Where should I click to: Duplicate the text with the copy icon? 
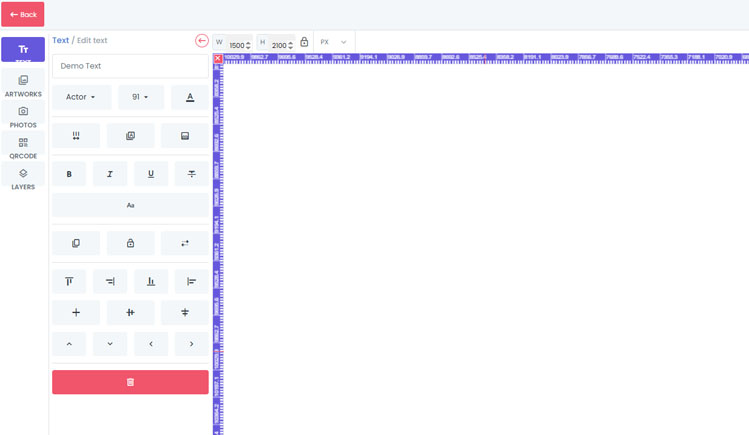click(x=76, y=243)
